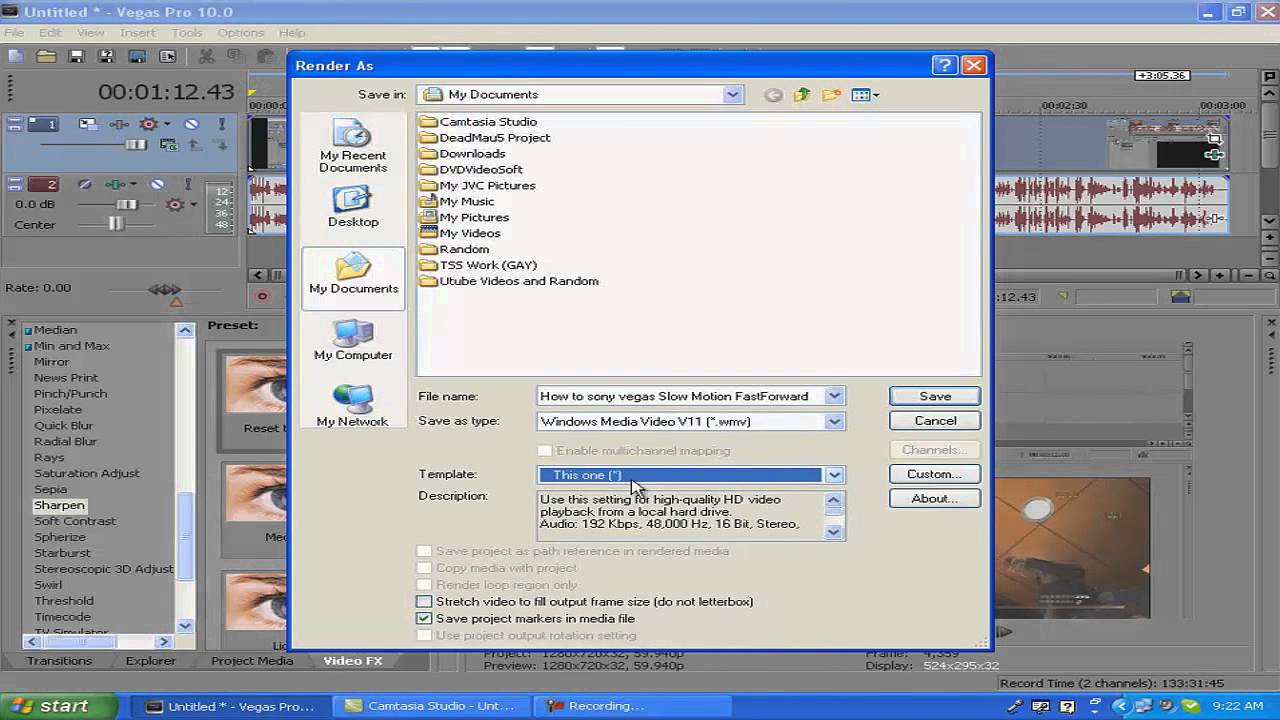
Task: Switch to the Explorer tab
Action: 150,661
